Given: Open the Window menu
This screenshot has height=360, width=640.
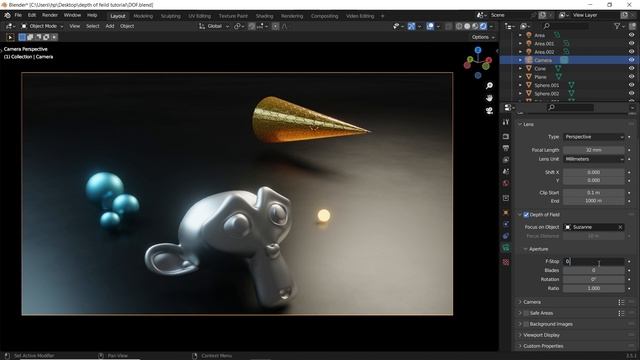Looking at the screenshot, I should pyautogui.click(x=72, y=15).
